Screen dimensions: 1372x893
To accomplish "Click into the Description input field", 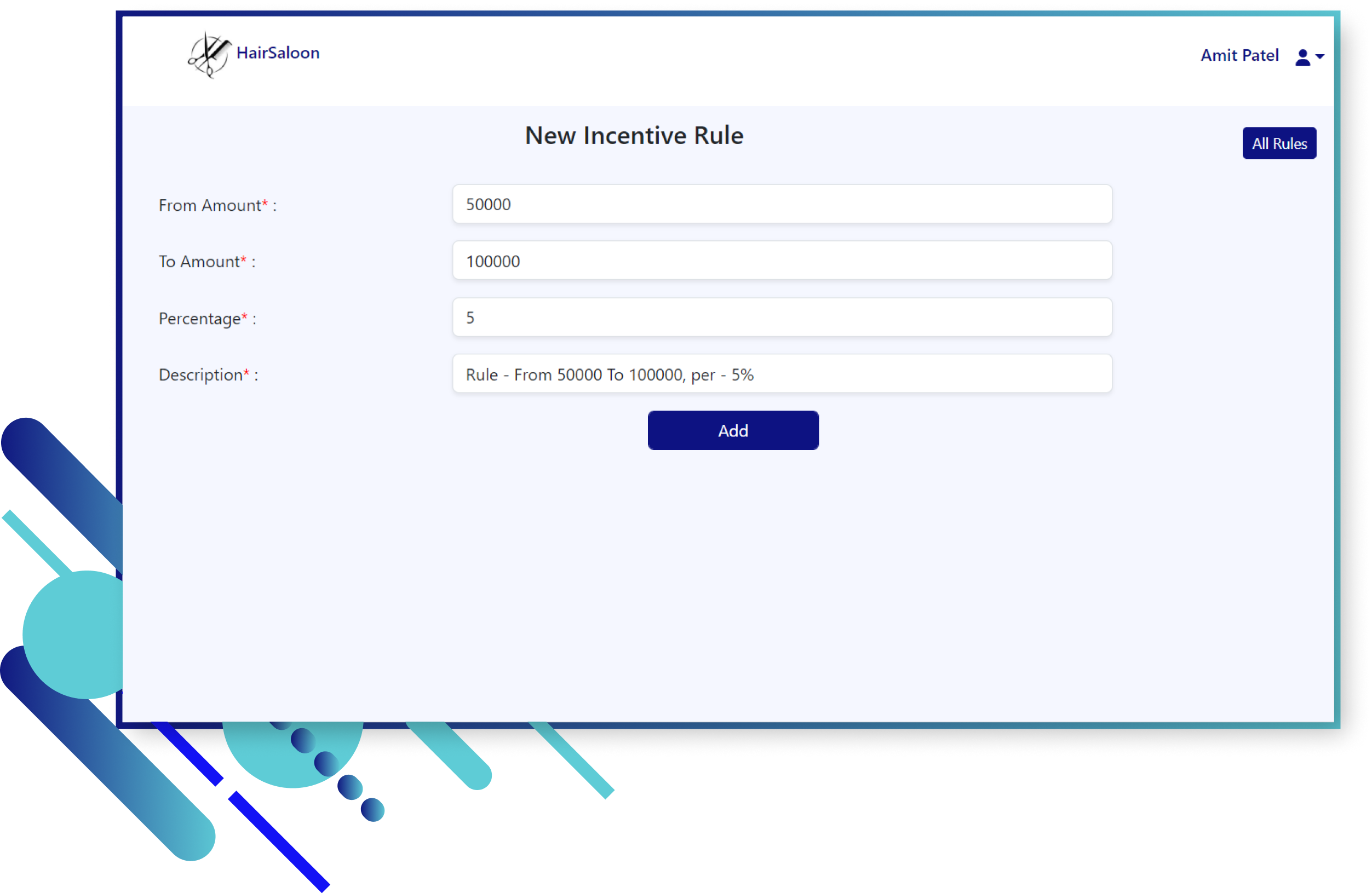I will pyautogui.click(x=782, y=375).
